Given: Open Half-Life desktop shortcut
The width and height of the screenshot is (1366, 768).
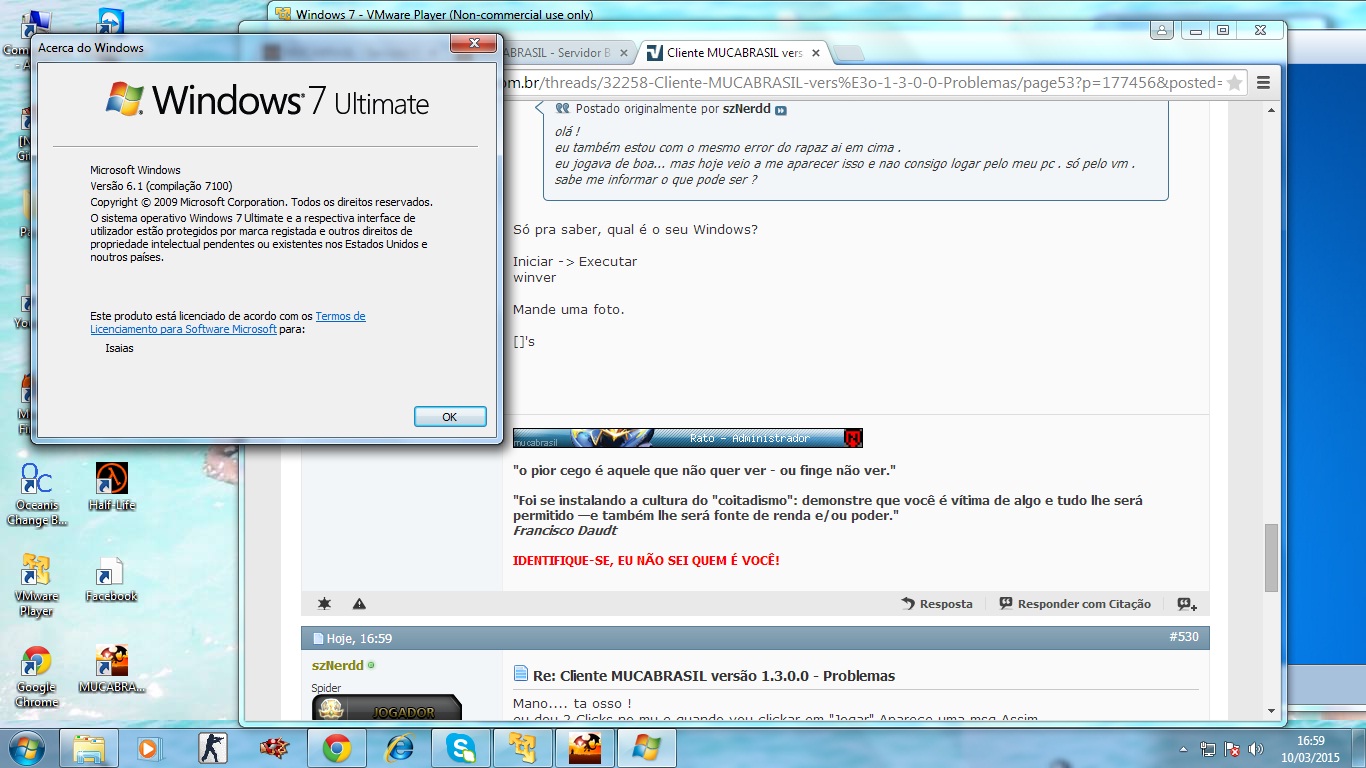Looking at the screenshot, I should 111,486.
